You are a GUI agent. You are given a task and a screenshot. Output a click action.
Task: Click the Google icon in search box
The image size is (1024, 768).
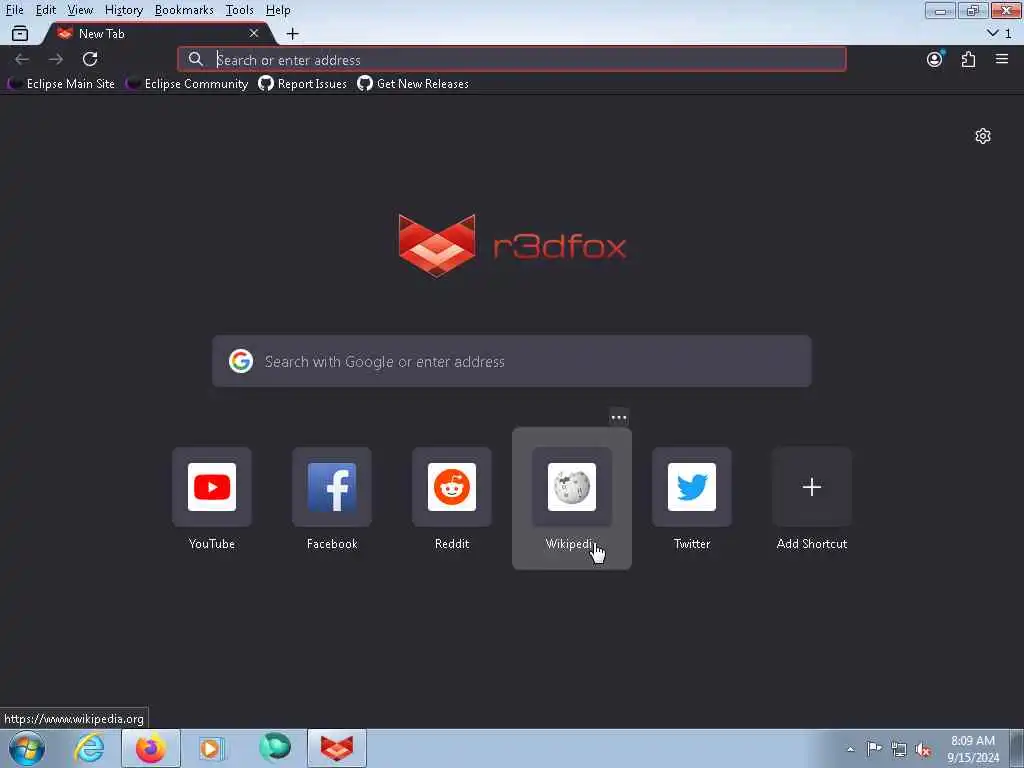coord(241,361)
